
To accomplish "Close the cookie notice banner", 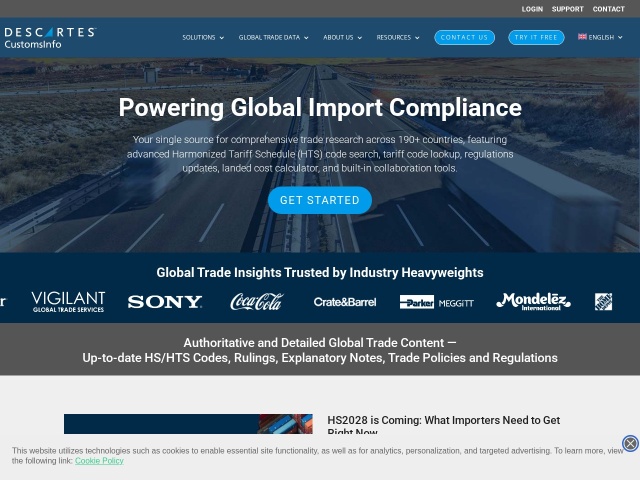I will (x=630, y=443).
